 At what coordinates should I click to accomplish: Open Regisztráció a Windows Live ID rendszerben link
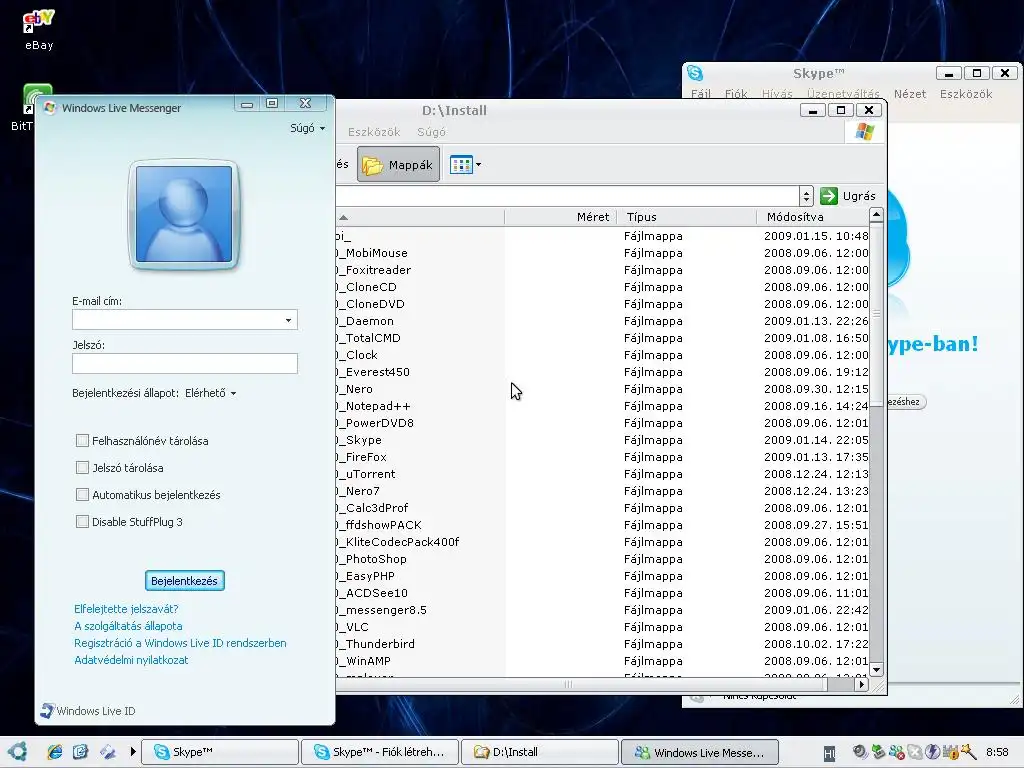coord(180,643)
